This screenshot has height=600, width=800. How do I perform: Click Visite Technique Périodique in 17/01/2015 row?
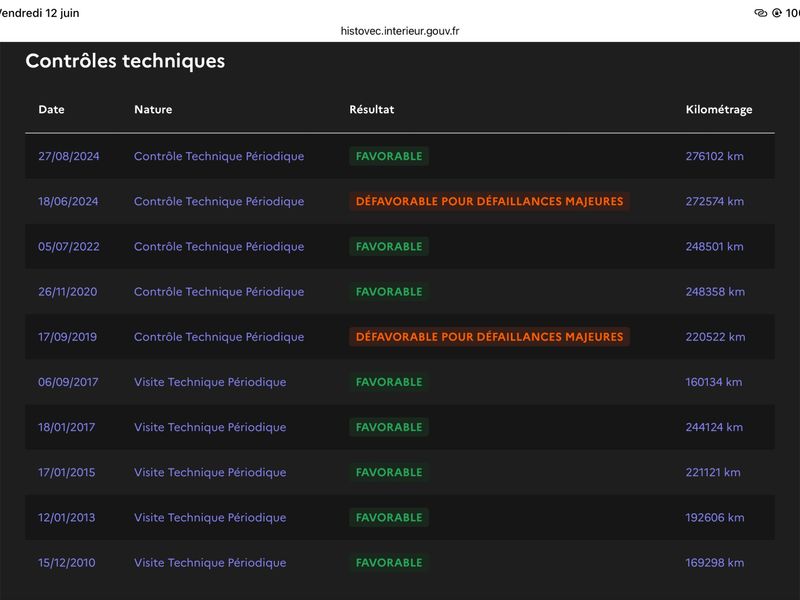tap(210, 472)
